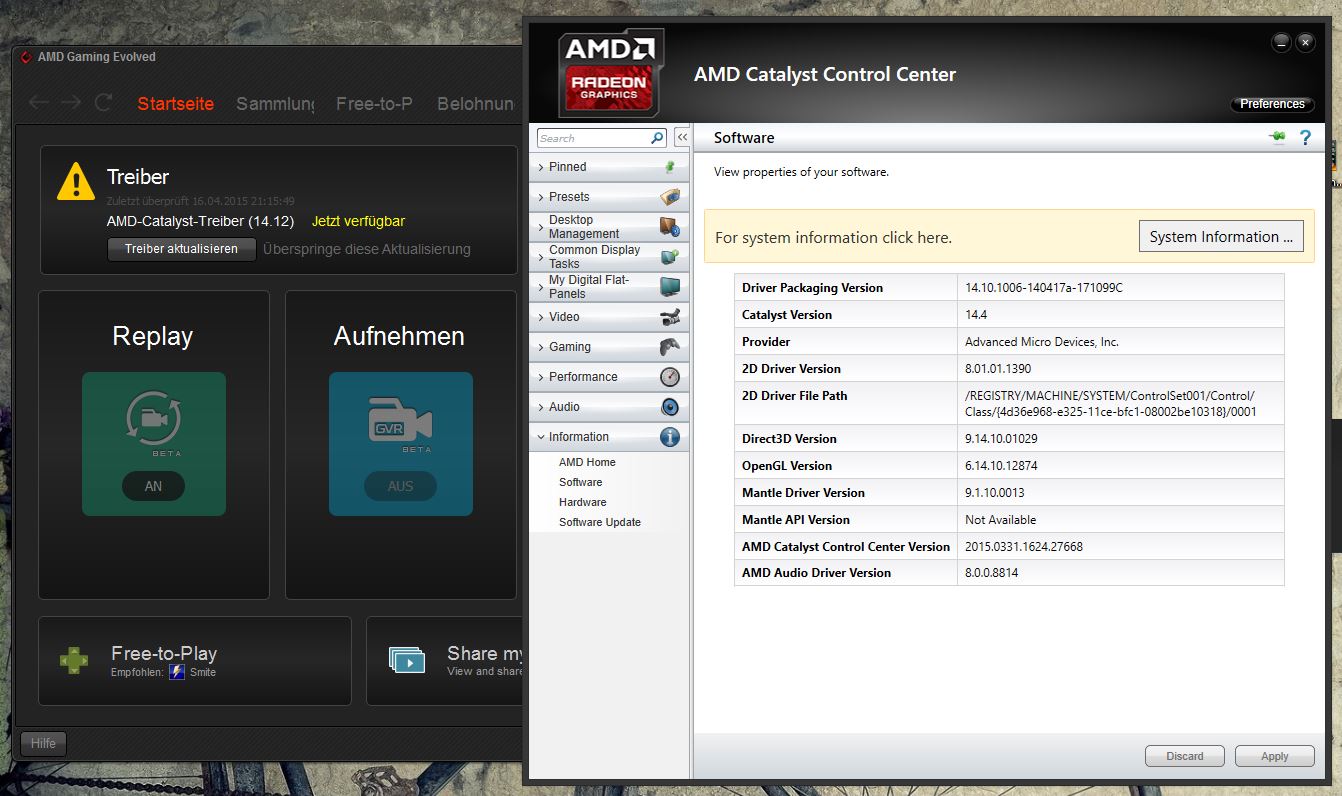The image size is (1342, 796).
Task: Click the Discard button
Action: click(1185, 756)
